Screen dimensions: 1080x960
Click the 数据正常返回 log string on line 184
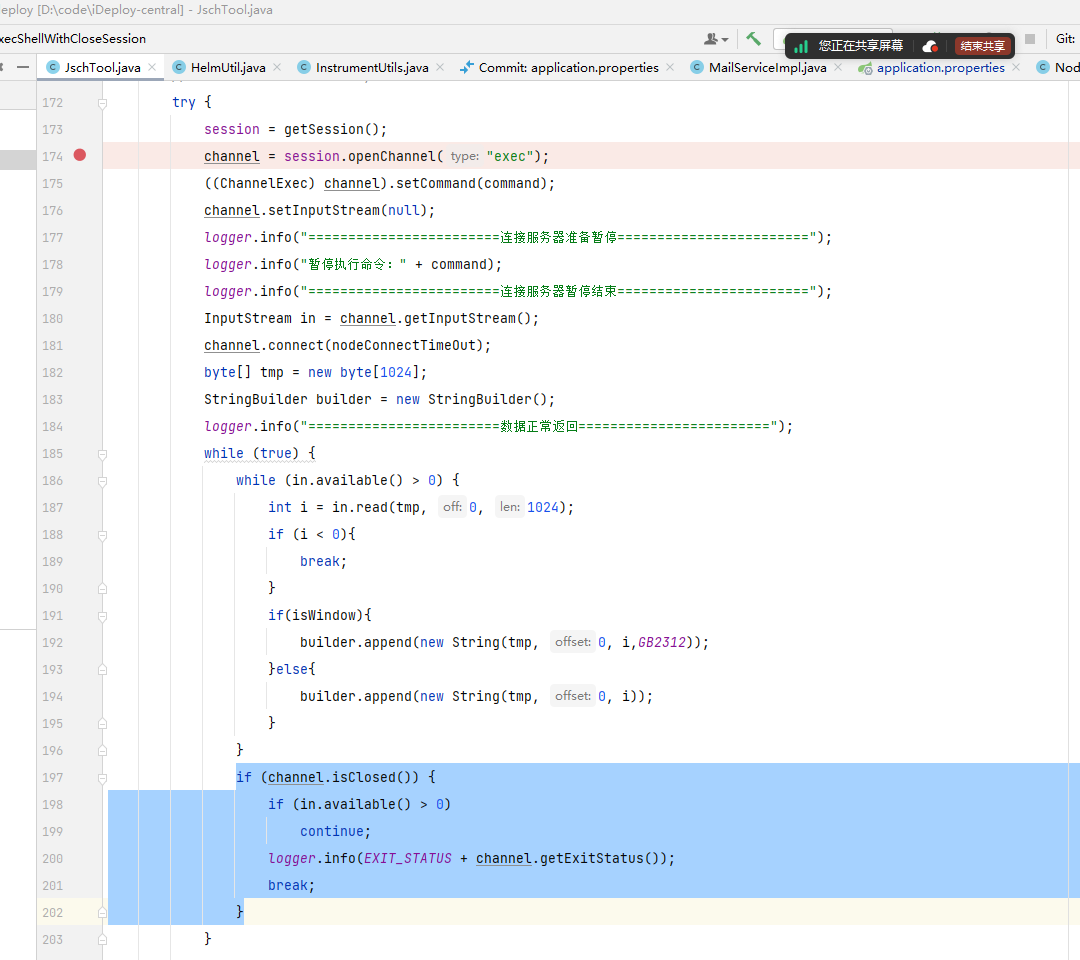[539, 426]
